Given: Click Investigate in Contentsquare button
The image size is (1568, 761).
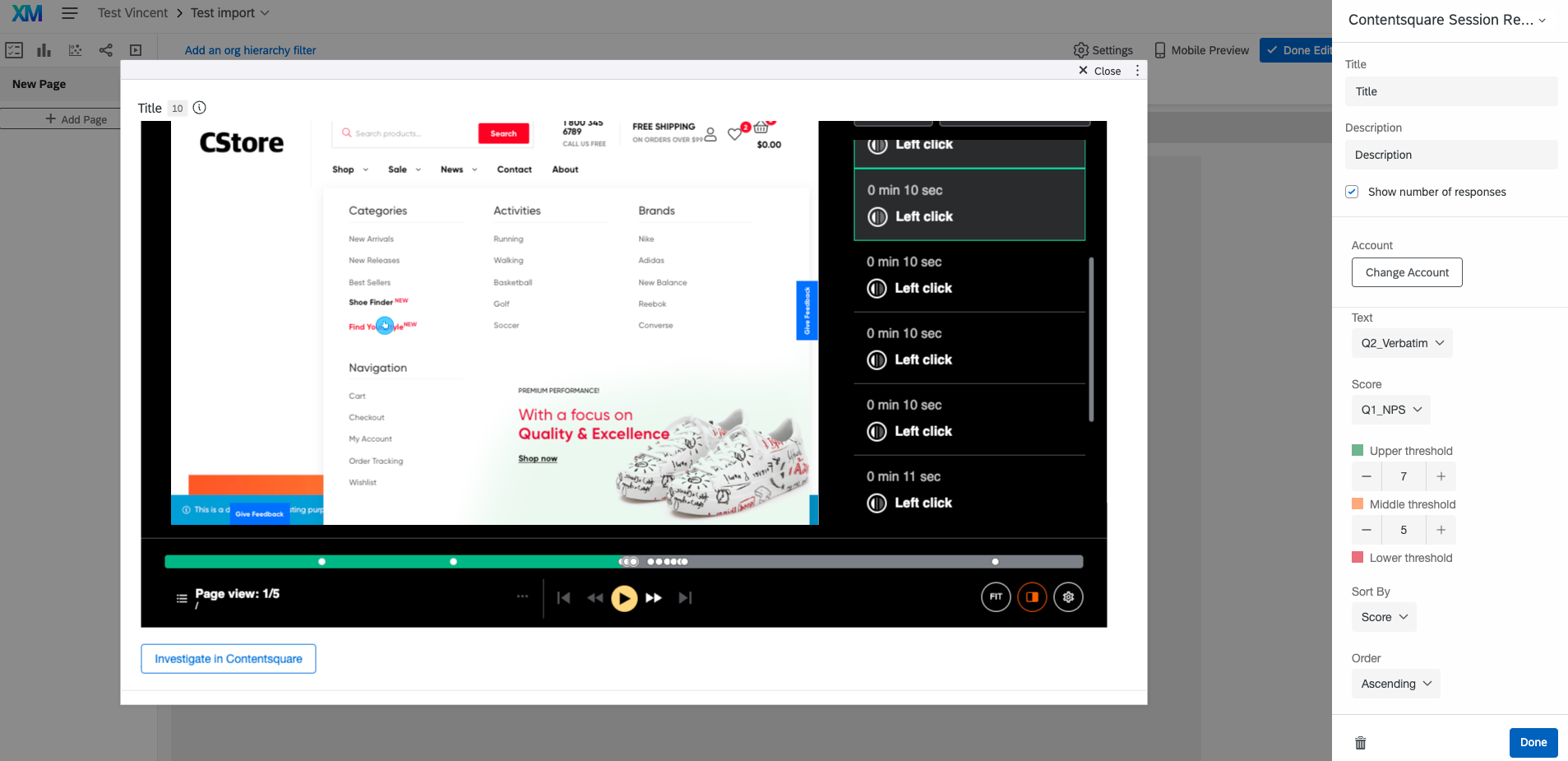Looking at the screenshot, I should tap(229, 659).
